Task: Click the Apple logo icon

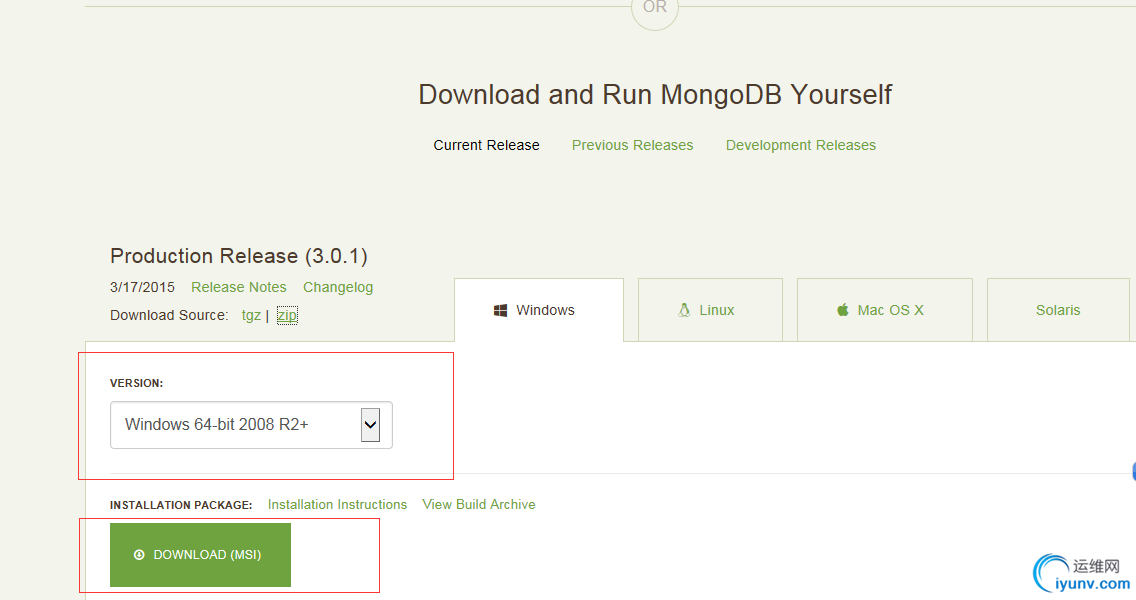Action: (843, 309)
